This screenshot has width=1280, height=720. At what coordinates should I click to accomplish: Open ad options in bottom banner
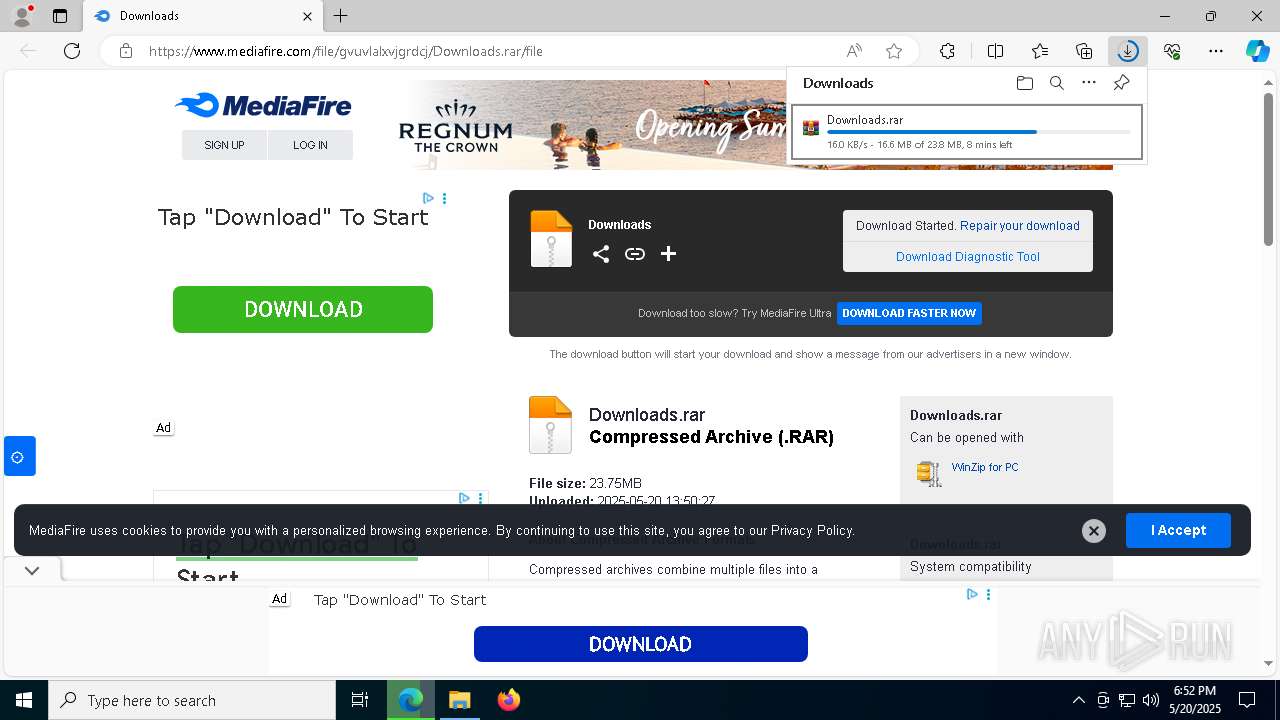(988, 594)
